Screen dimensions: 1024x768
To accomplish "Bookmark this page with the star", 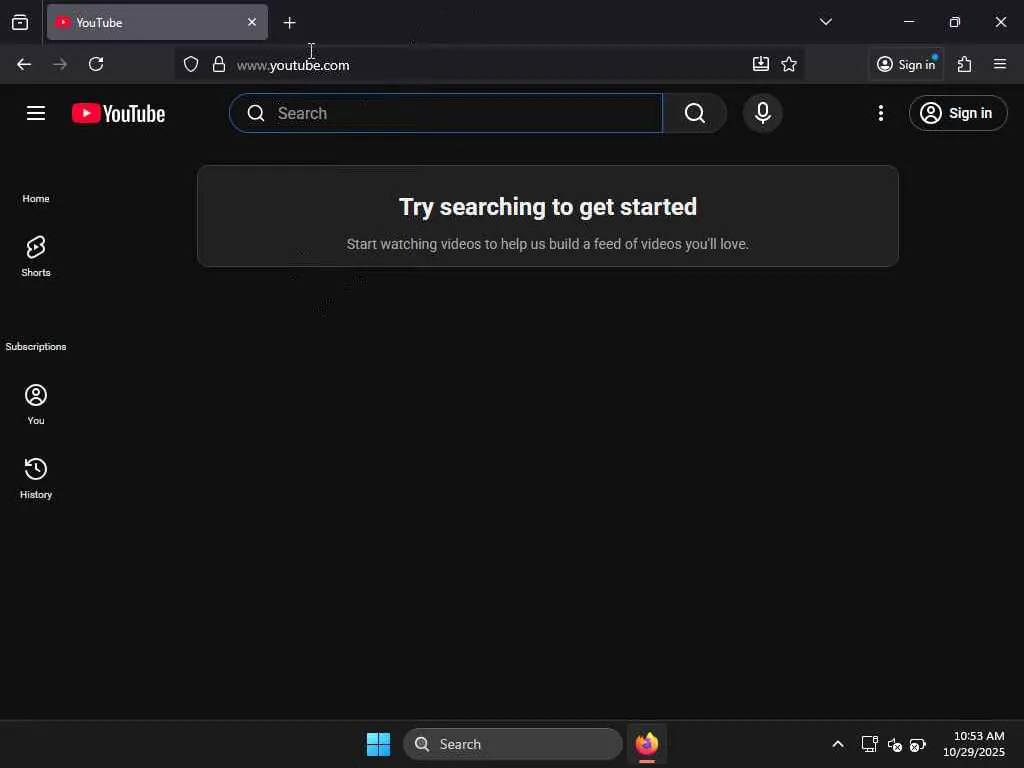I will coord(789,64).
